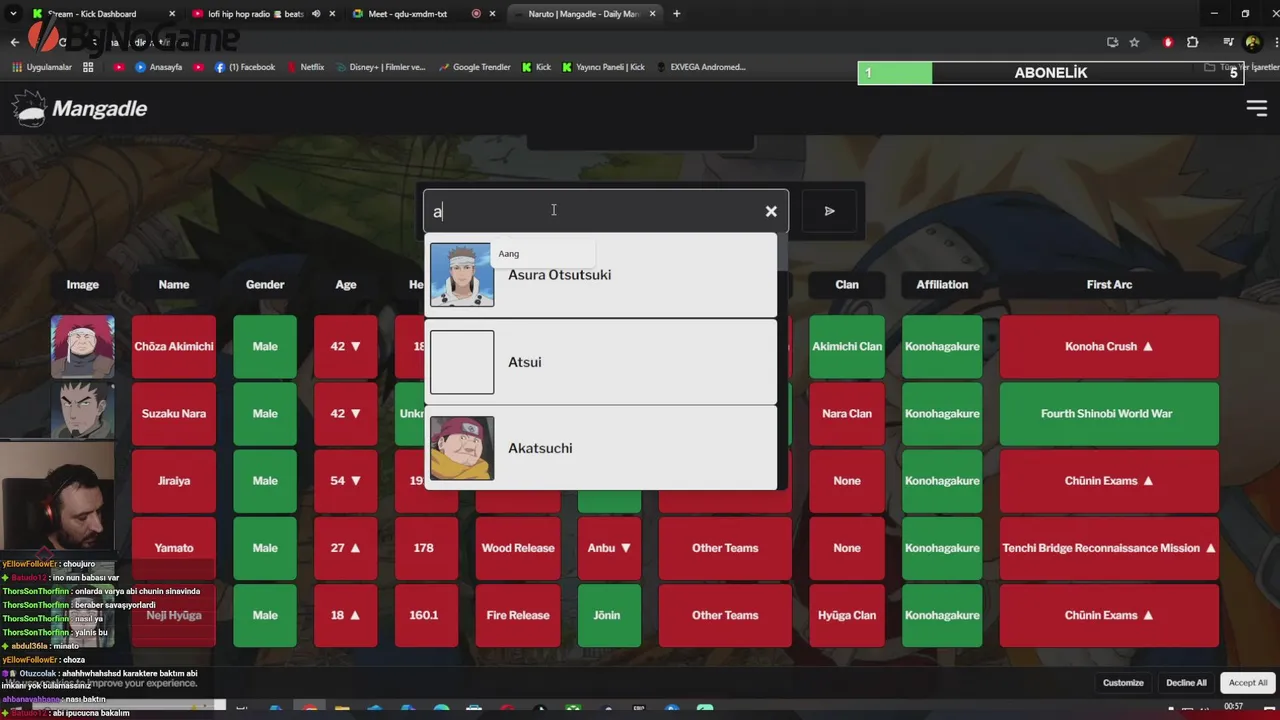Click the Mangadle logo
The height and width of the screenshot is (720, 1280).
pyautogui.click(x=80, y=109)
